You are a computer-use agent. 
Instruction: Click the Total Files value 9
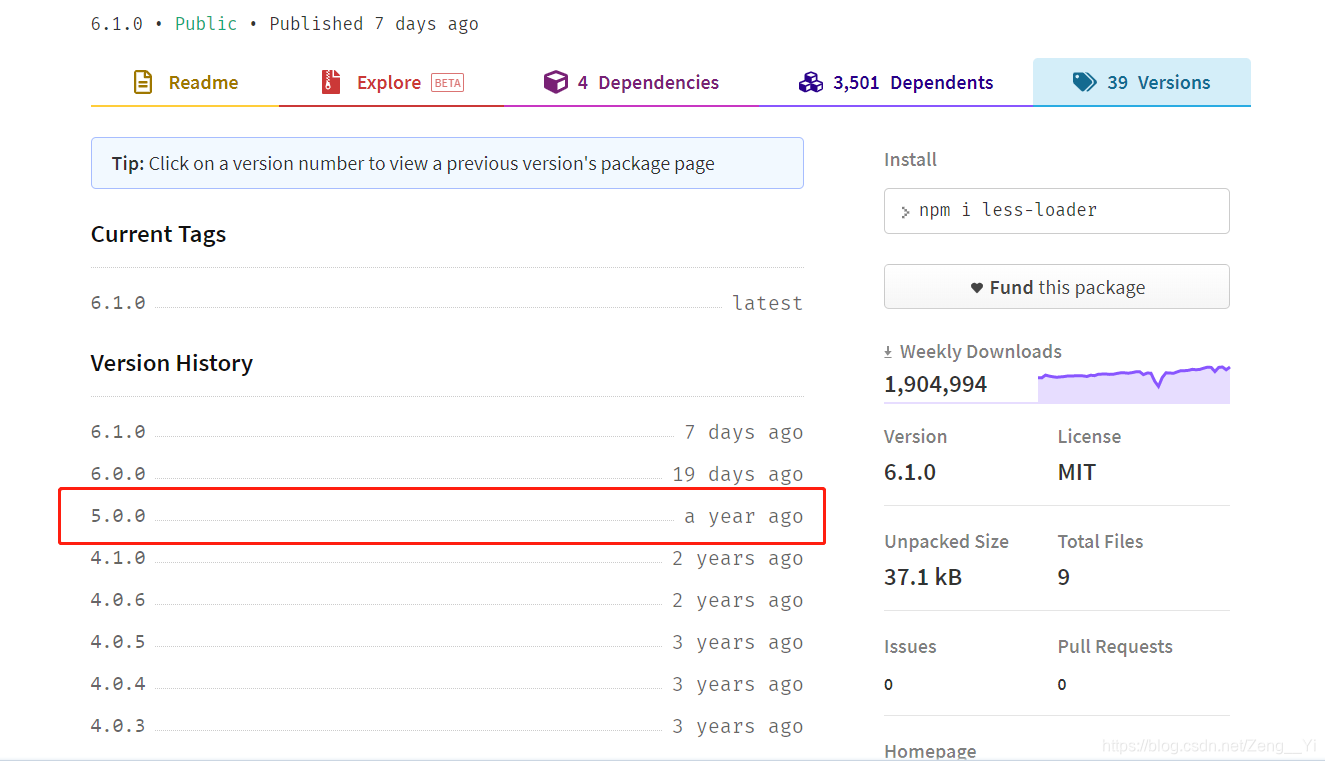[1064, 577]
